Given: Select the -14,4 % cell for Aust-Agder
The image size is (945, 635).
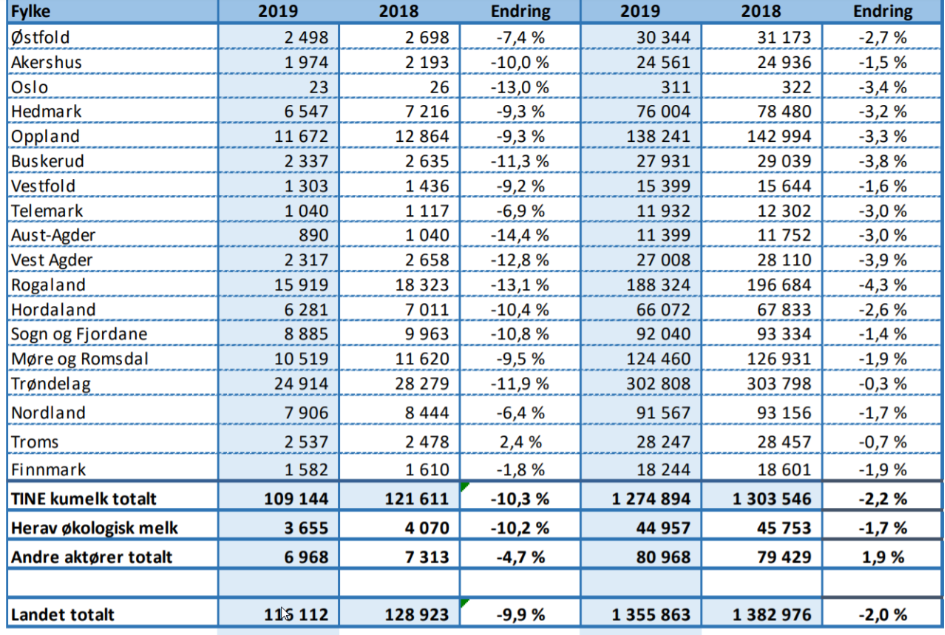Looking at the screenshot, I should 521,235.
